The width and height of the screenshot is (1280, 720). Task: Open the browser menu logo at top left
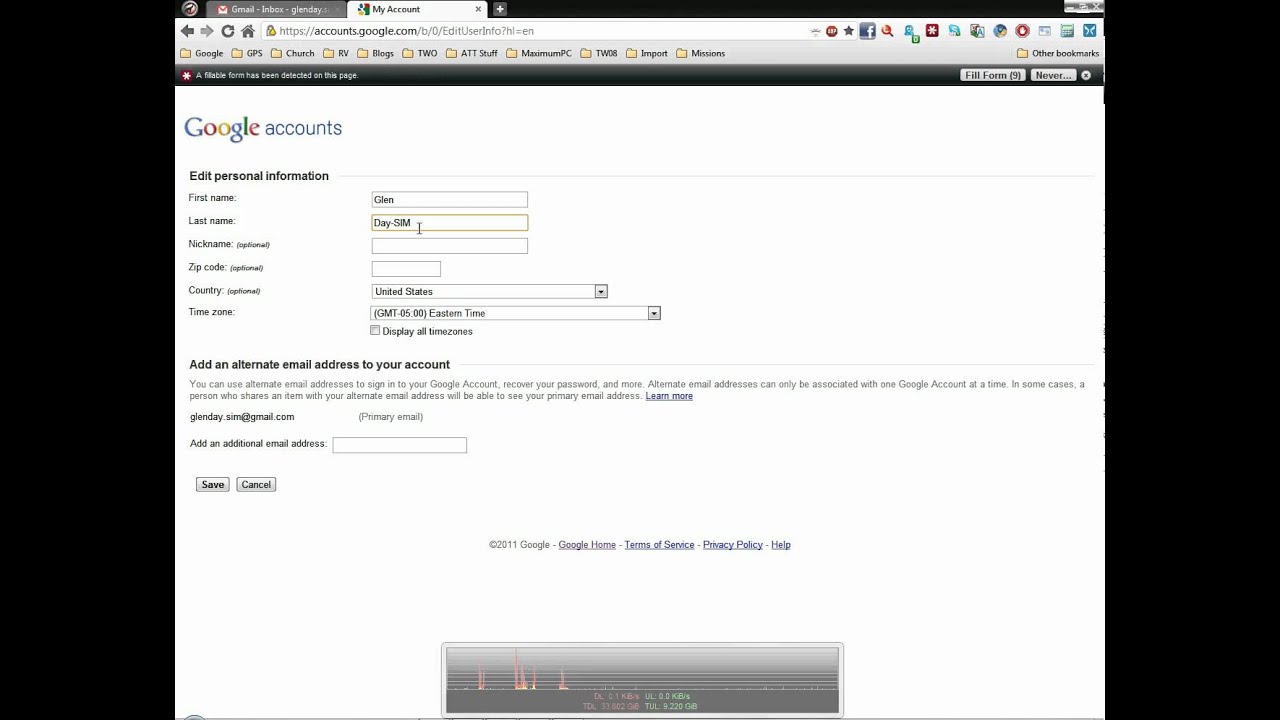[190, 9]
